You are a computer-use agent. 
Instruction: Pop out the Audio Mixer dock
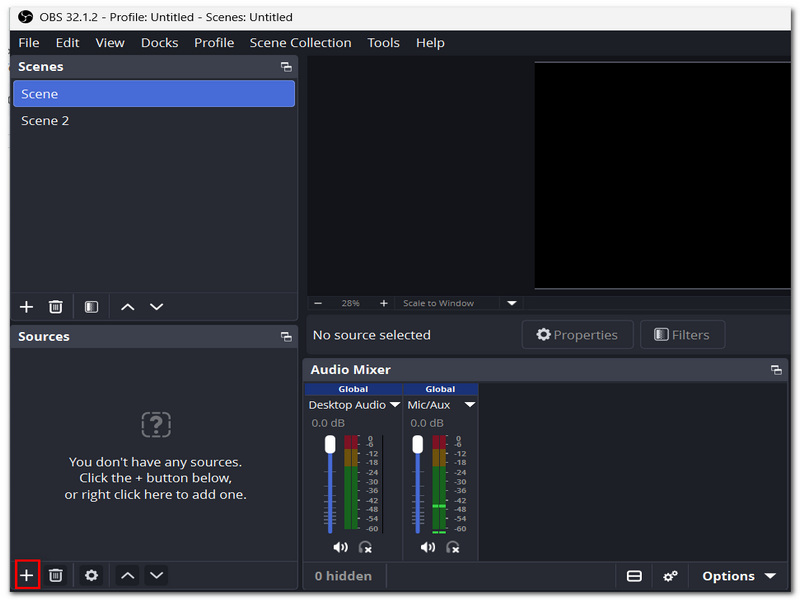[x=776, y=370]
